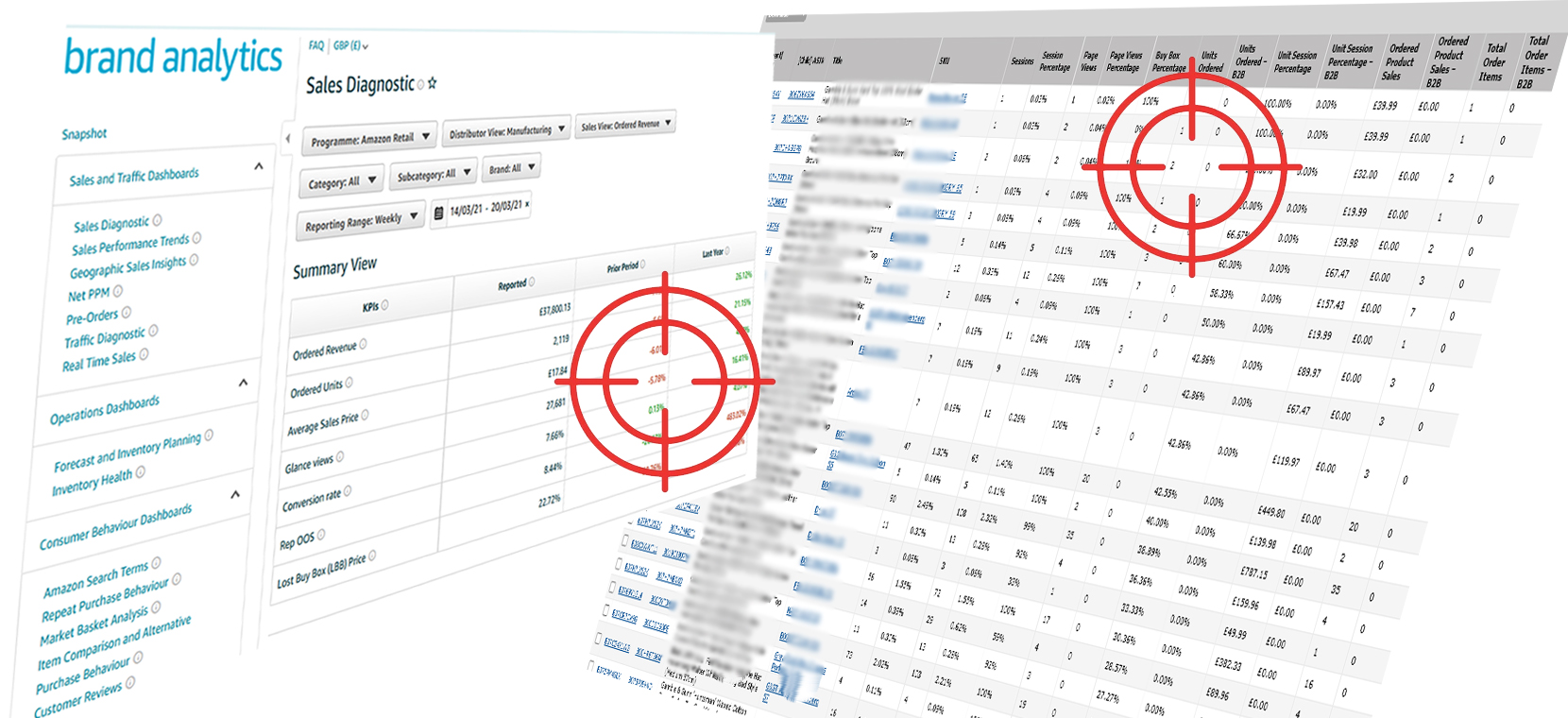Open the Category: All dropdown
Viewport: 1568px width, 718px height.
[342, 181]
